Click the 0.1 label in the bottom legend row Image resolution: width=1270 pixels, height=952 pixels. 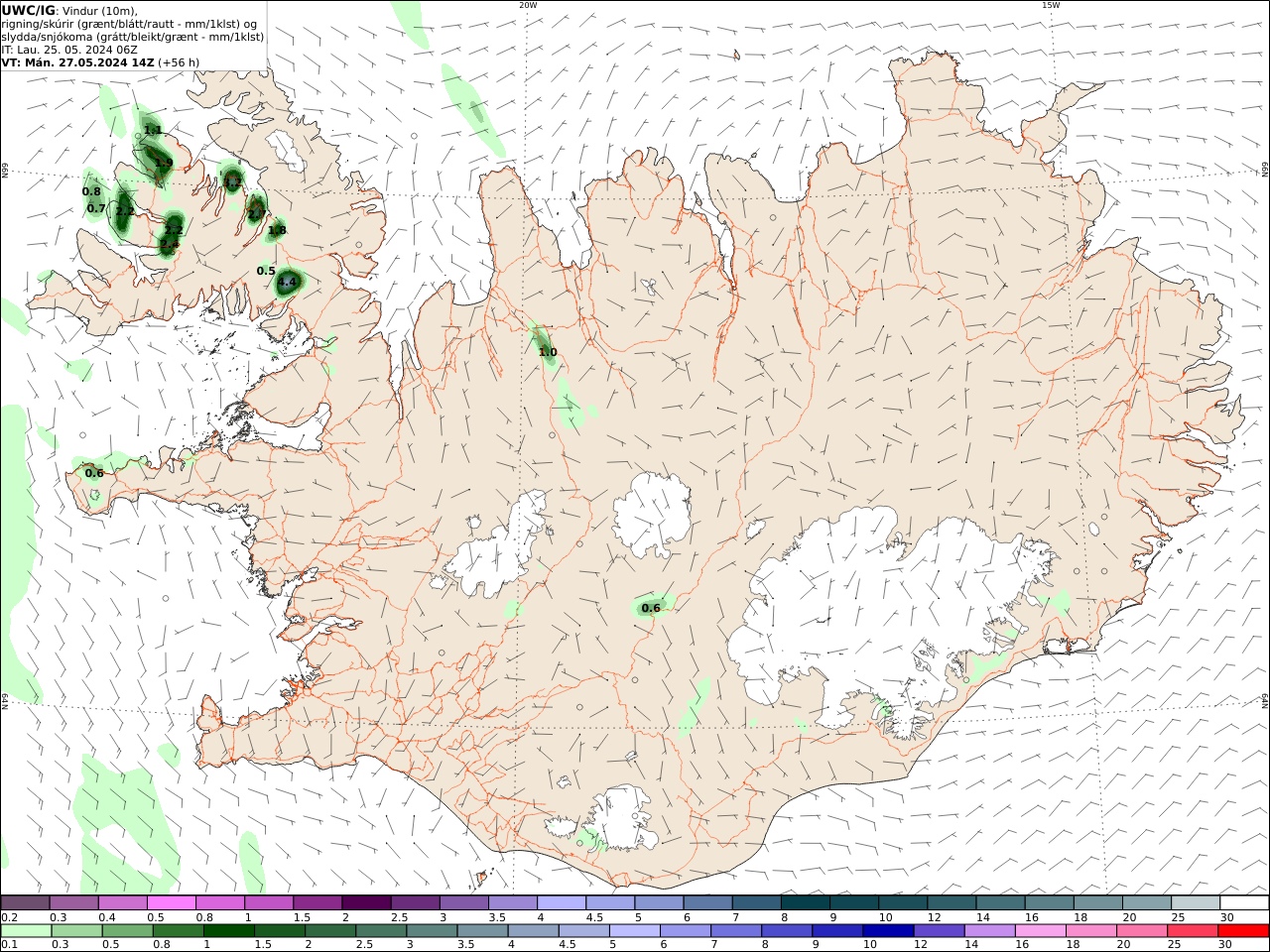[x=9, y=944]
